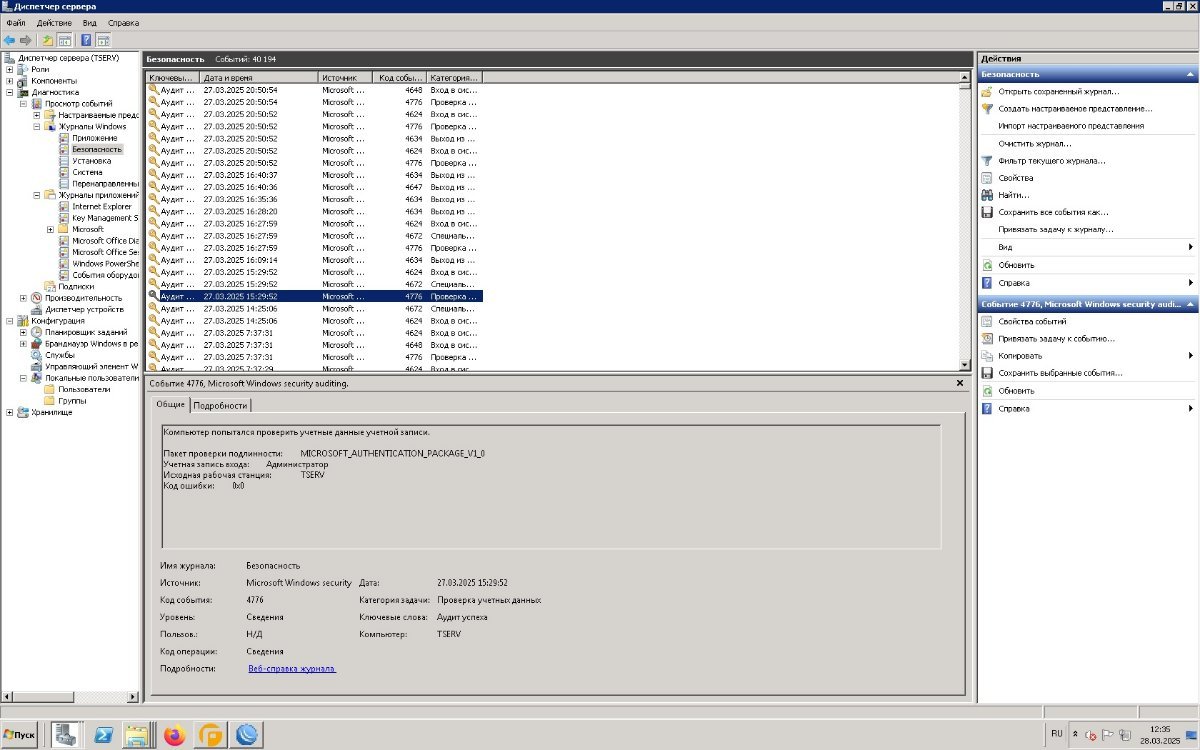
Task: Sort by the Дата и время column header
Action: point(259,77)
